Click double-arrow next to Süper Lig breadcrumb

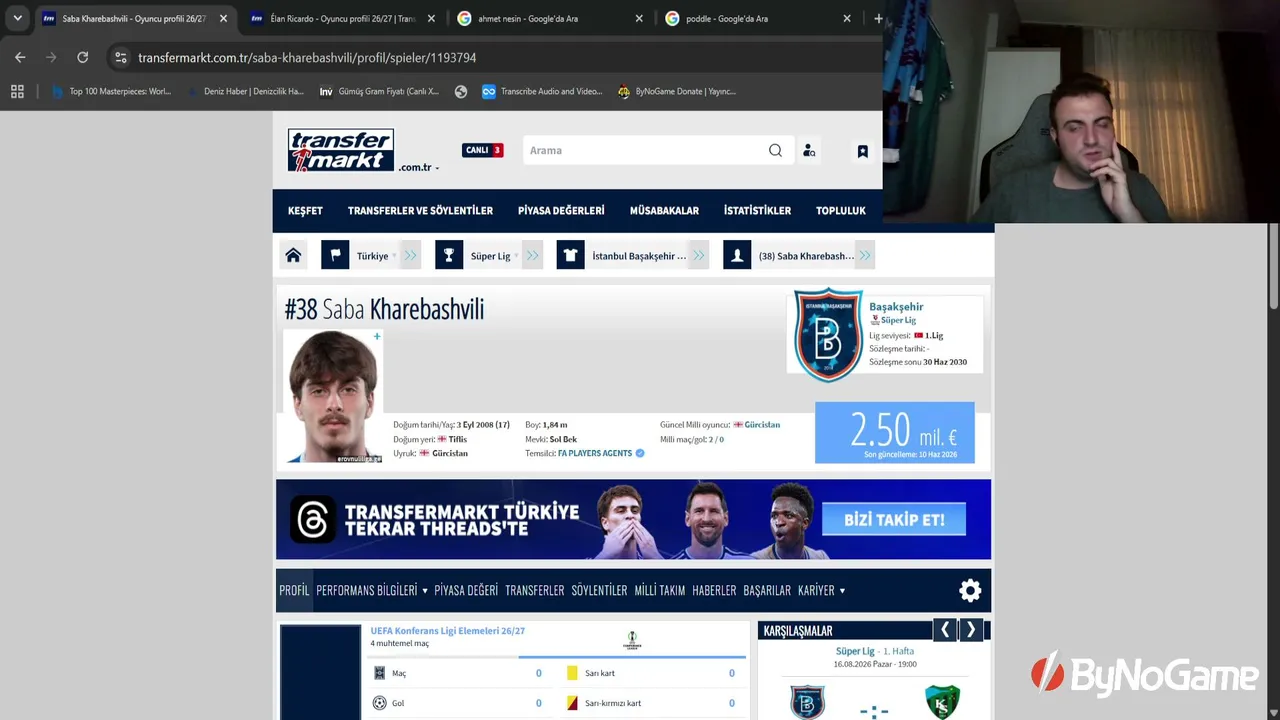point(533,256)
